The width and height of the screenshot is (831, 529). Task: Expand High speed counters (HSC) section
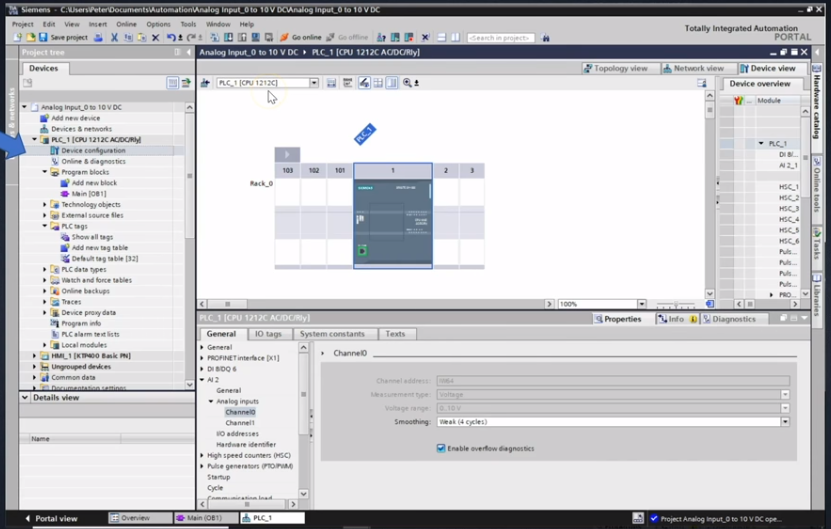pyautogui.click(x=202, y=455)
